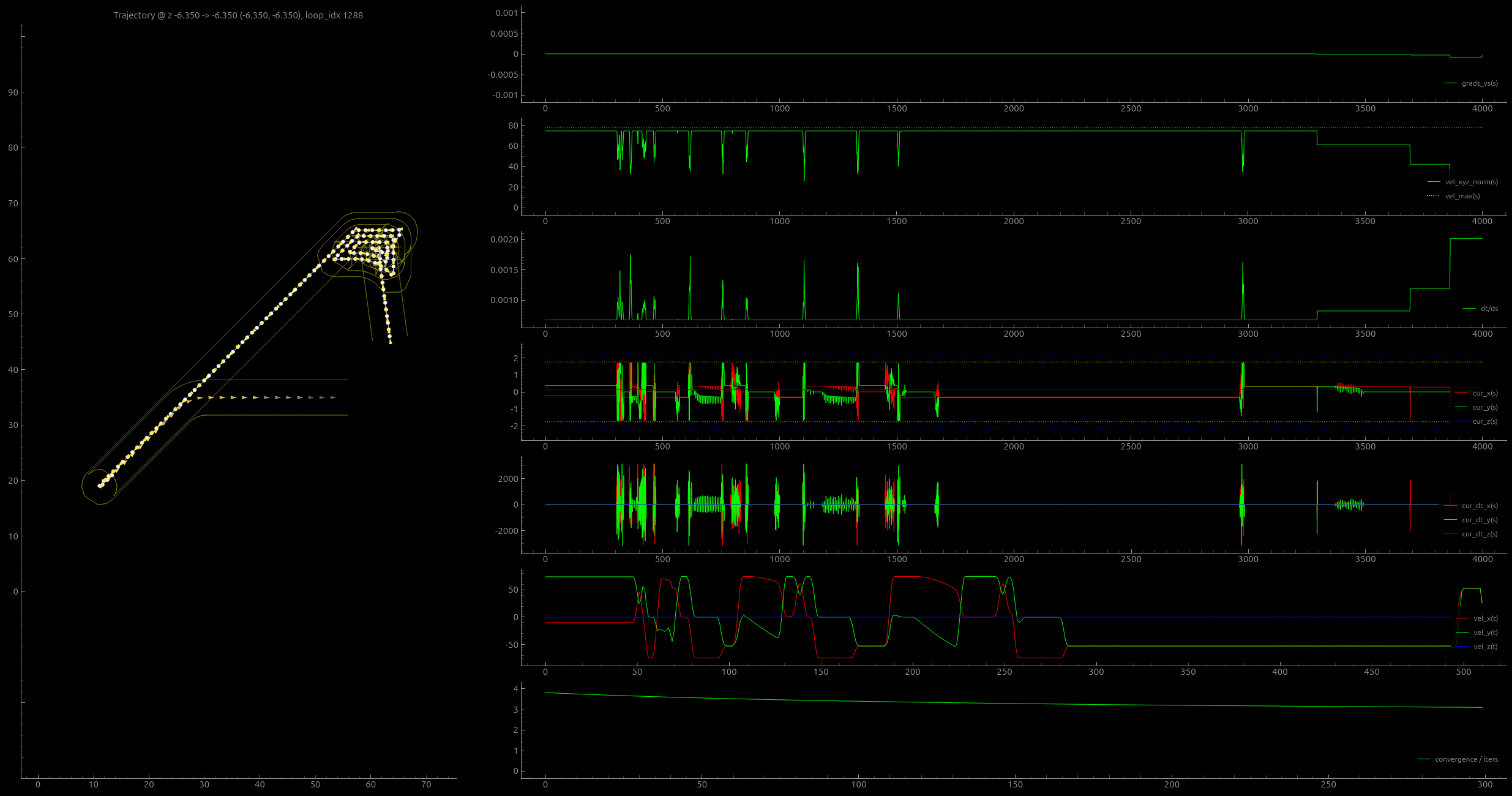This screenshot has width=1512, height=796.
Task: Click the cur_z(s) legend entry
Action: pyautogui.click(x=1484, y=421)
